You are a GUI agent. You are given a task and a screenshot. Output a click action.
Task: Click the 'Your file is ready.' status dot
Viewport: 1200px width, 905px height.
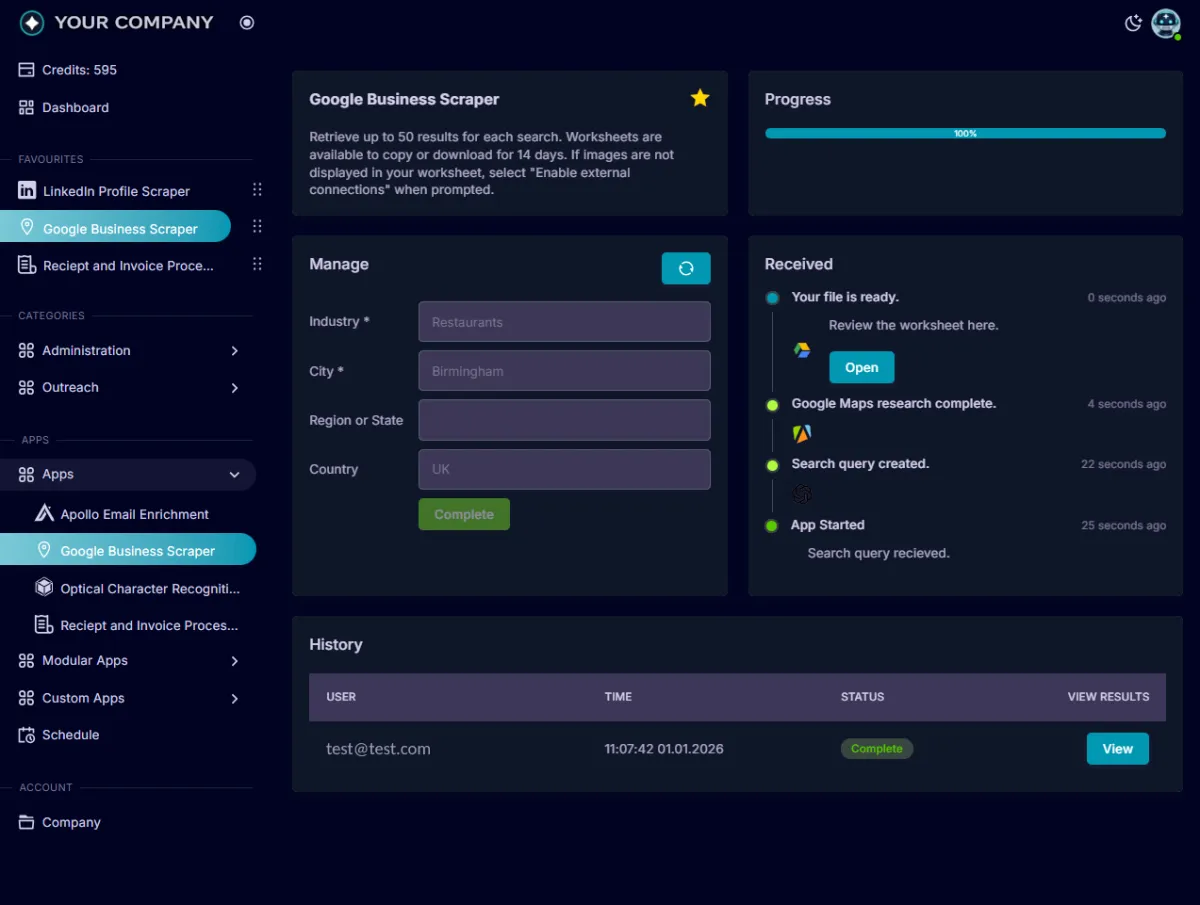point(772,298)
